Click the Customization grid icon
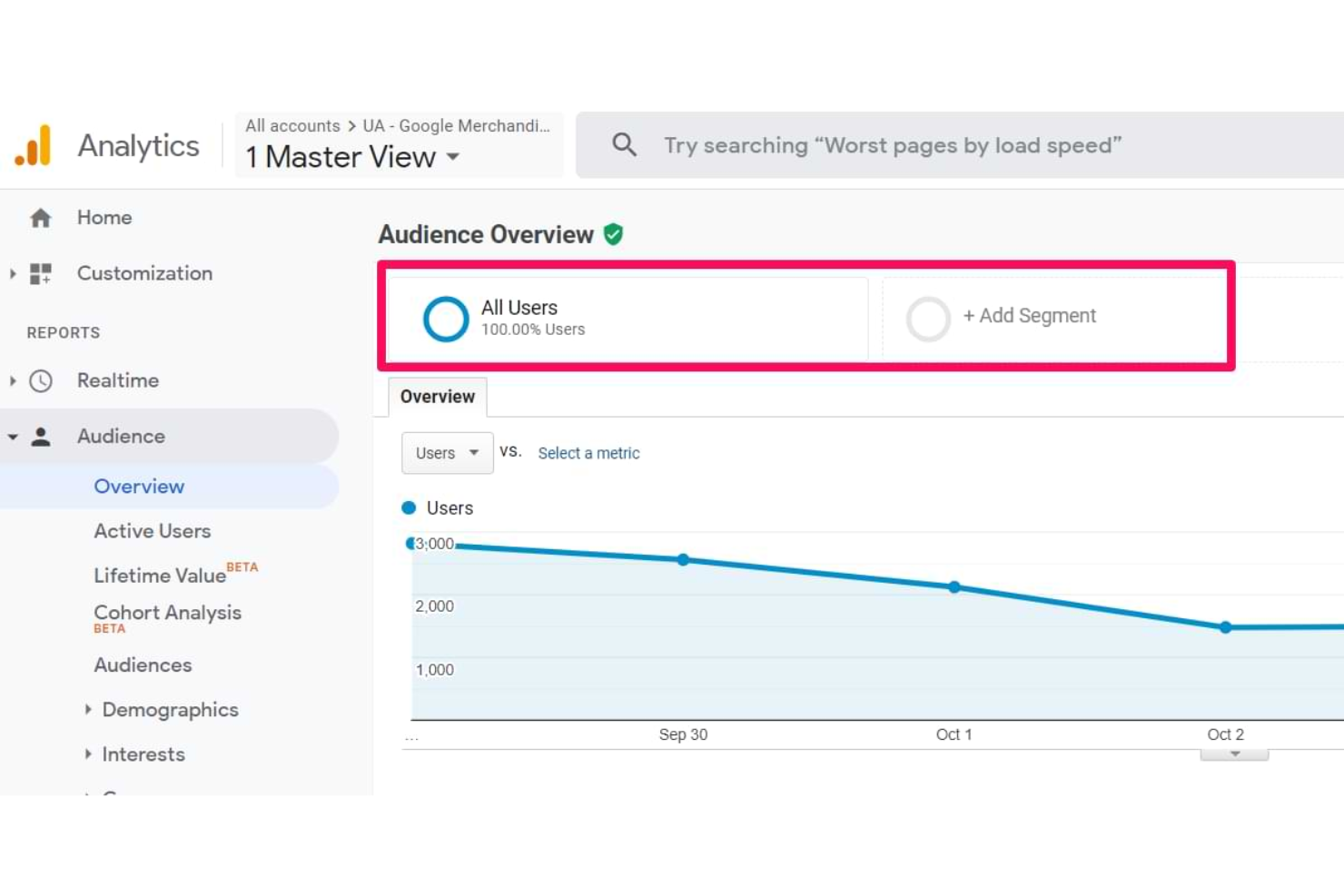 [x=41, y=273]
